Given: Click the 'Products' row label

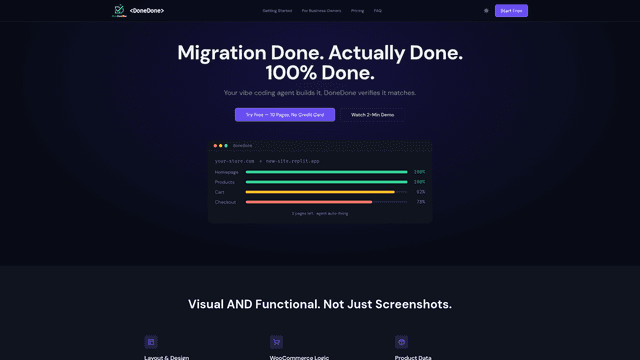Looking at the screenshot, I should [224, 182].
